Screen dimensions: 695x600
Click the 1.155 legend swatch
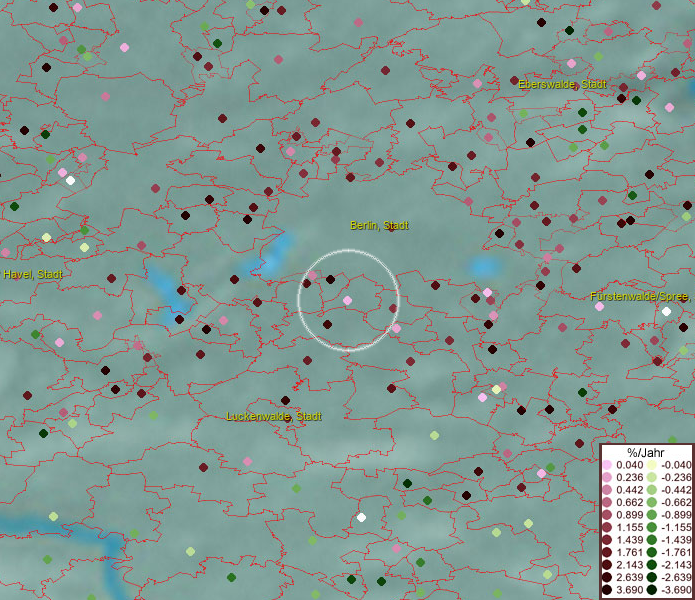(607, 527)
